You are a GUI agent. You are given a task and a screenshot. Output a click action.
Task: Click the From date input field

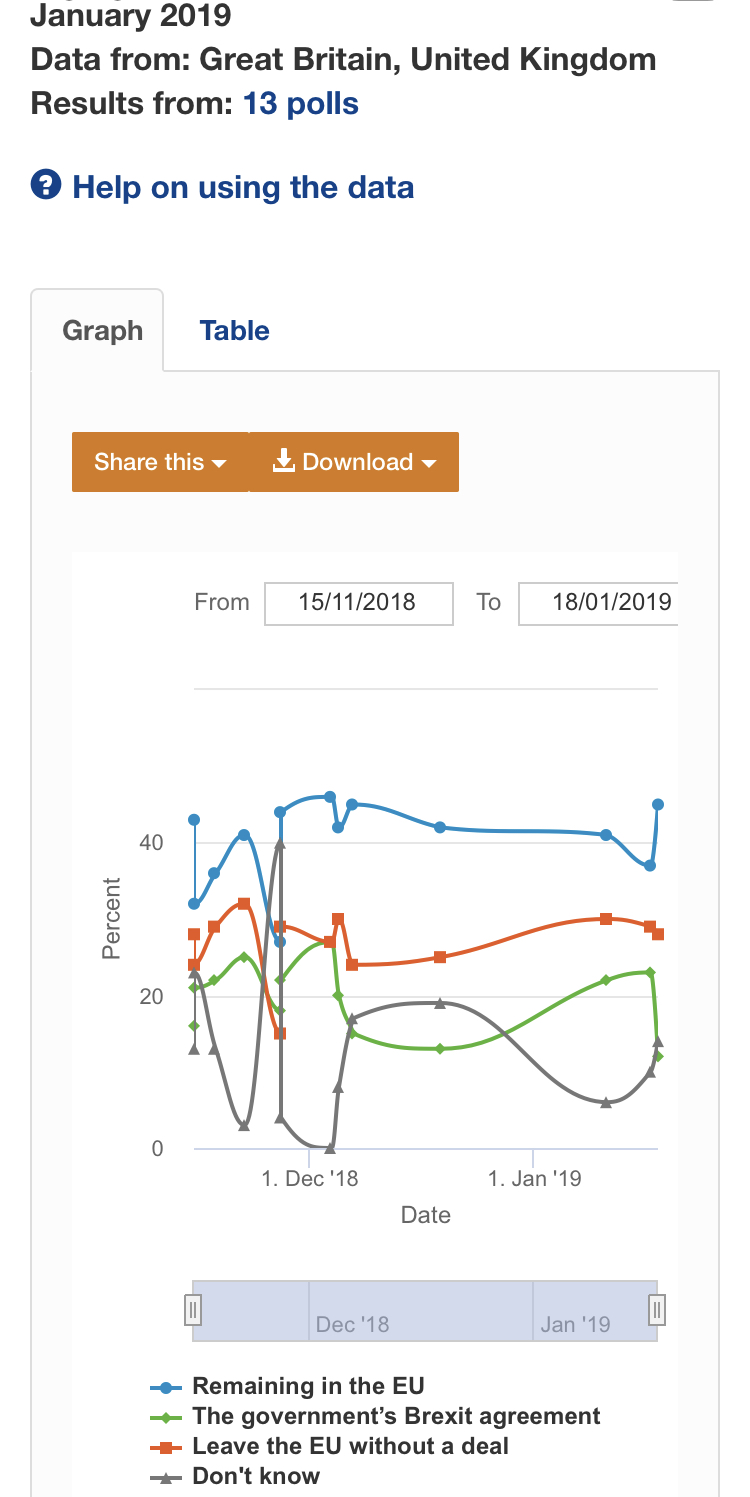click(358, 603)
